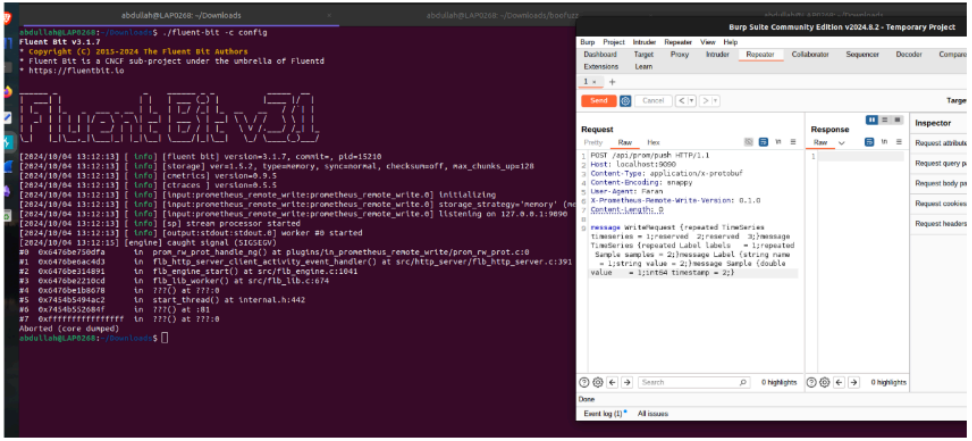Expand Request body parameters in Inspector

pos(940,184)
